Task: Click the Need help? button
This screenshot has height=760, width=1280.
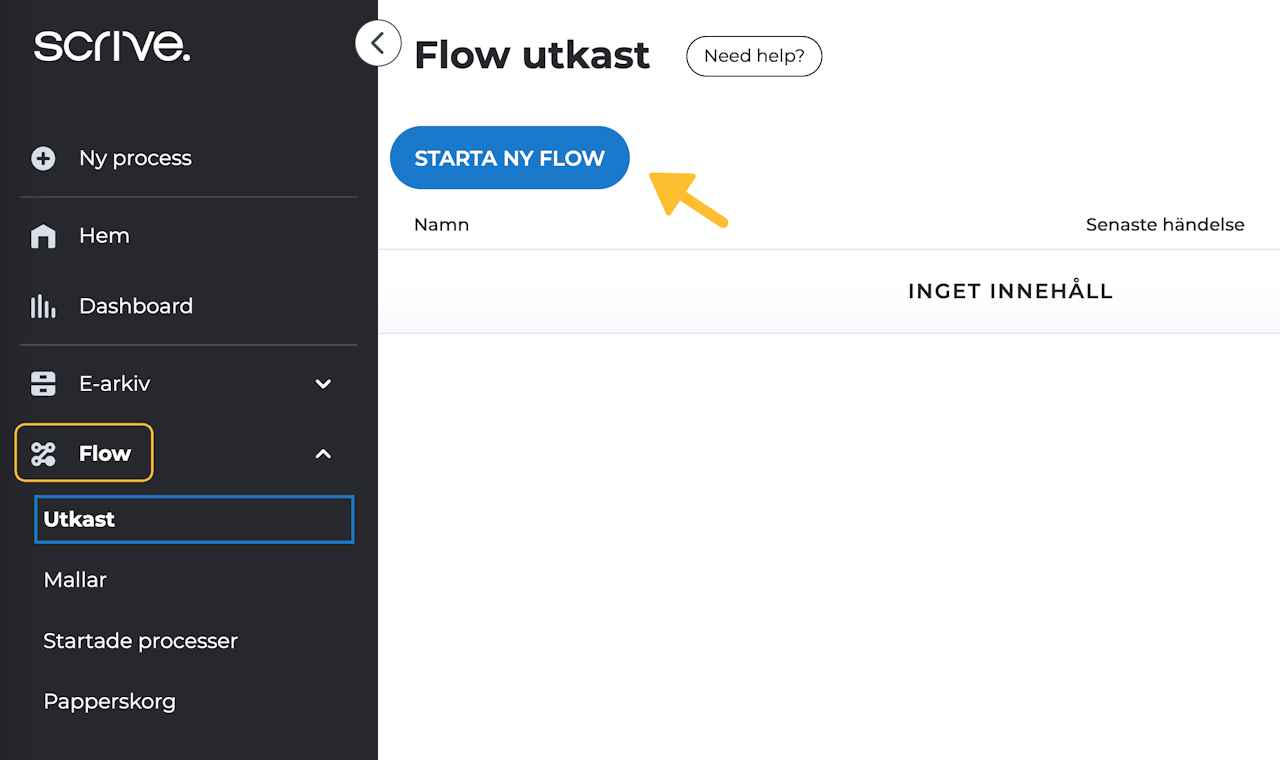Action: pos(754,56)
